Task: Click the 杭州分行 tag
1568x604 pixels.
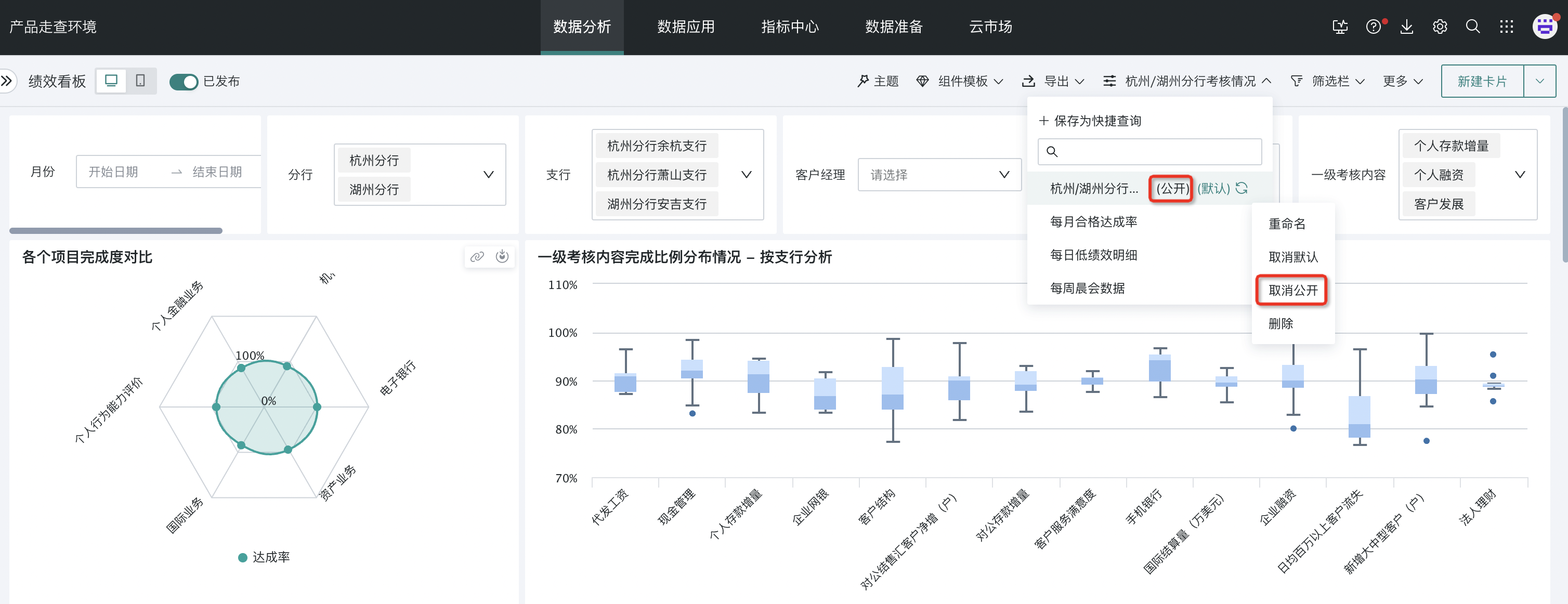Action: pyautogui.click(x=374, y=160)
